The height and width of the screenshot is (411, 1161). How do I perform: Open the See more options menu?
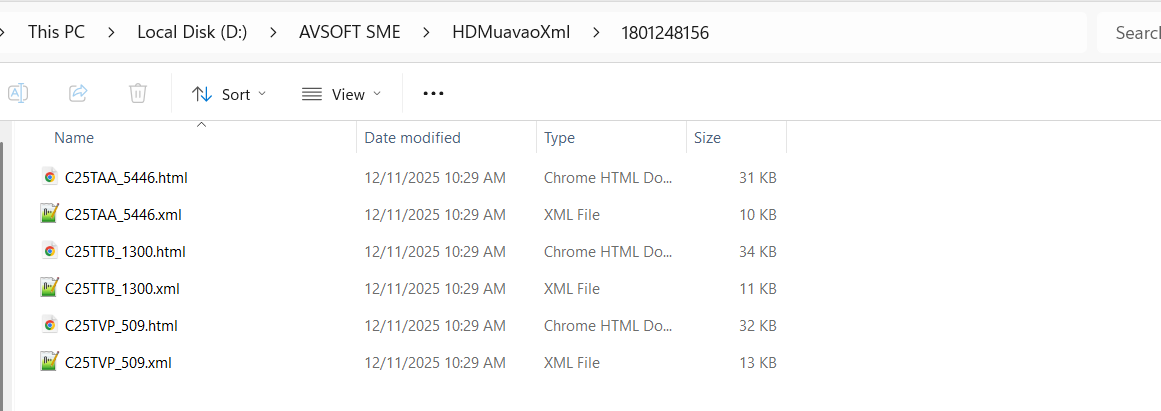click(432, 94)
